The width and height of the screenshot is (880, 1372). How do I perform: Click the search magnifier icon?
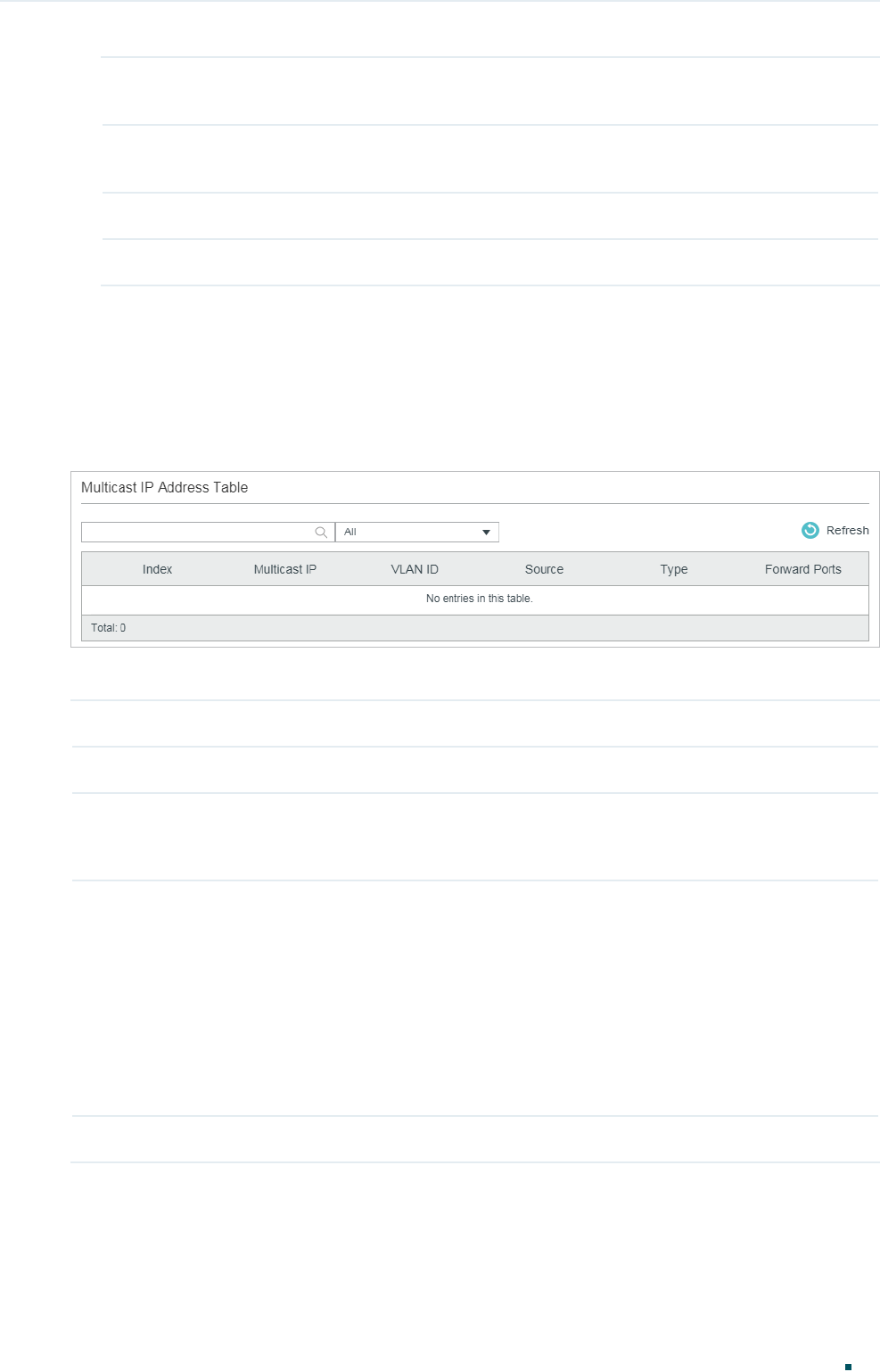[x=321, y=533]
